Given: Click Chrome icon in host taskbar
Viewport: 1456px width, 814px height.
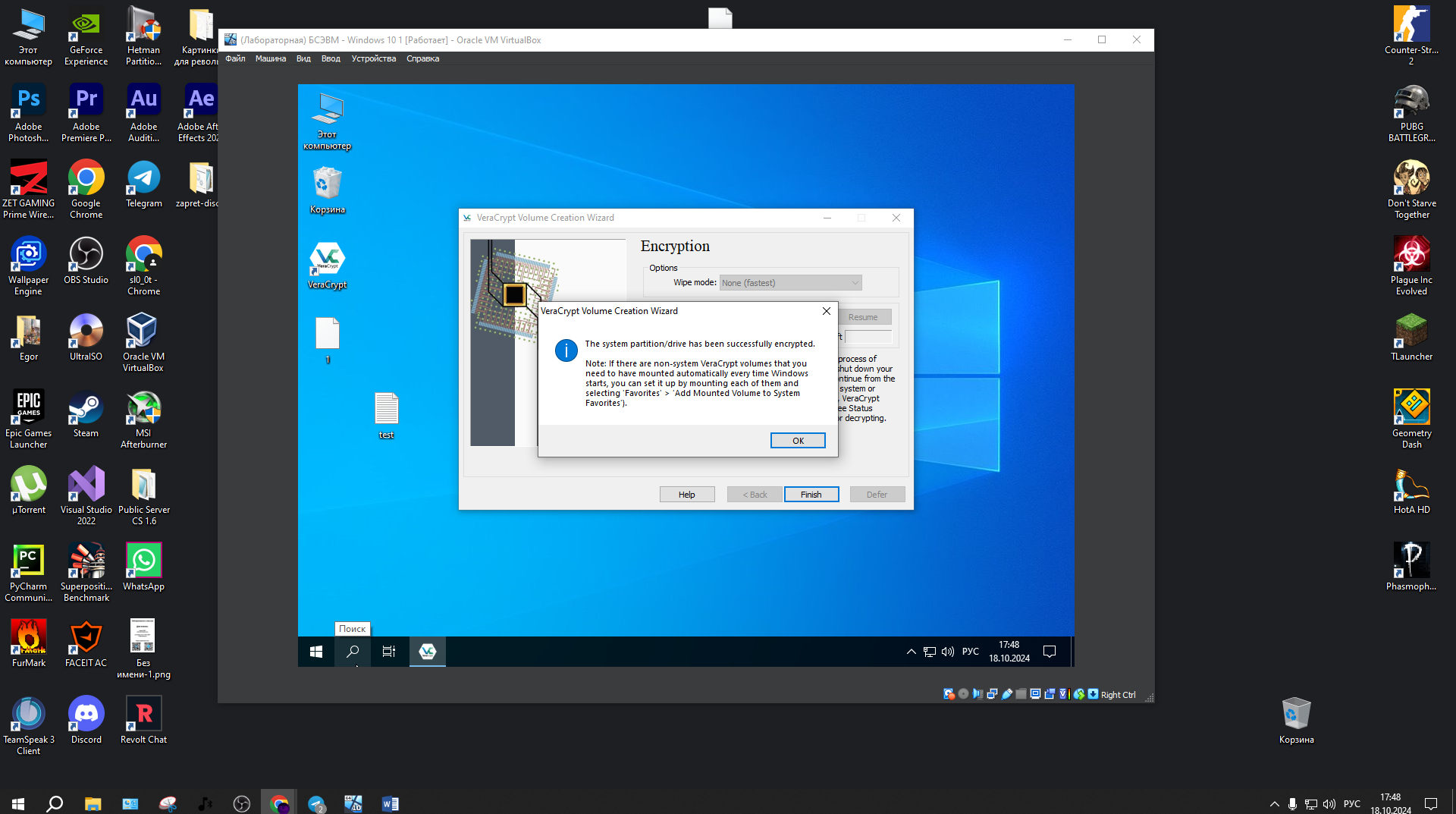Looking at the screenshot, I should [x=279, y=804].
